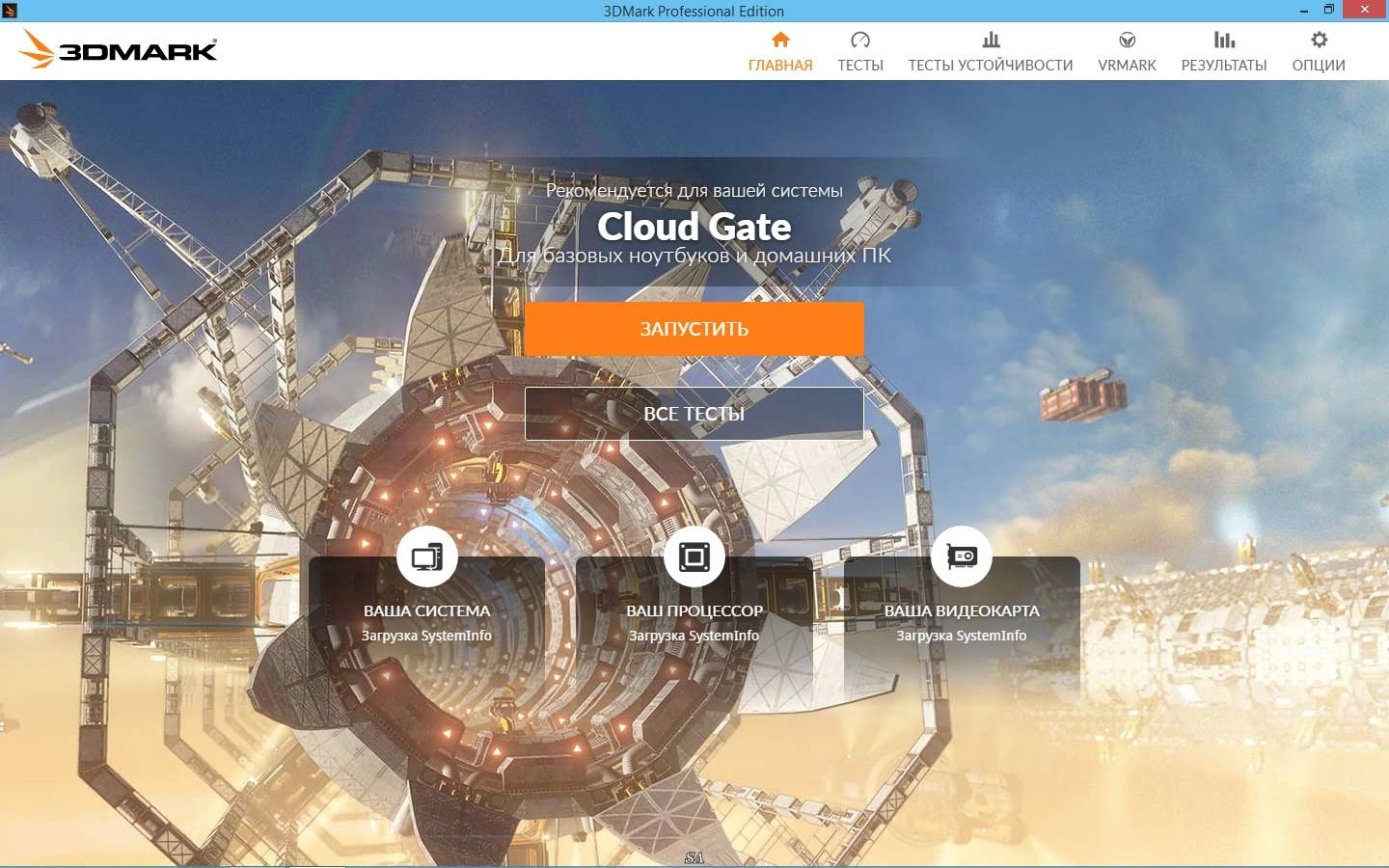Click 'Для базовых ноутбуков и домашних ПК' text
This screenshot has height=868, width=1389.
coord(694,256)
